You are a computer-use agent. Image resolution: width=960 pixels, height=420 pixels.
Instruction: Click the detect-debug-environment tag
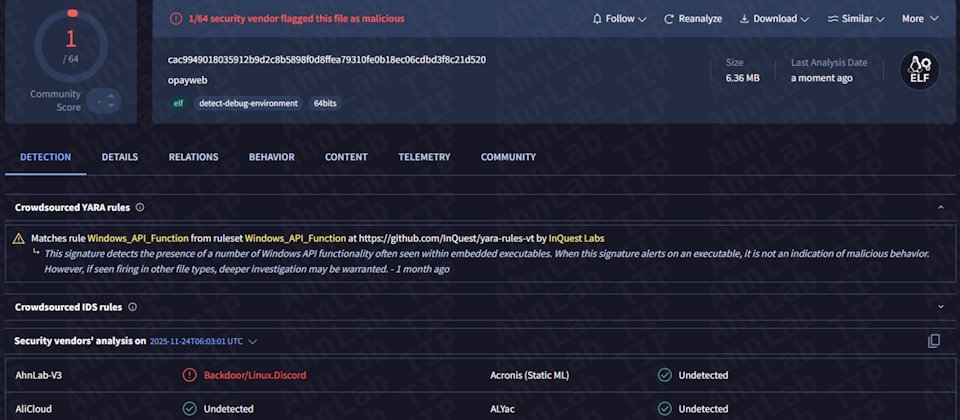click(248, 103)
